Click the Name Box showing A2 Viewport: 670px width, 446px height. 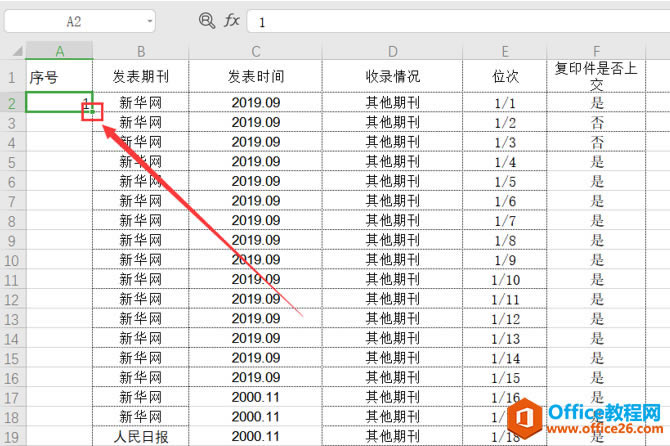(79, 21)
